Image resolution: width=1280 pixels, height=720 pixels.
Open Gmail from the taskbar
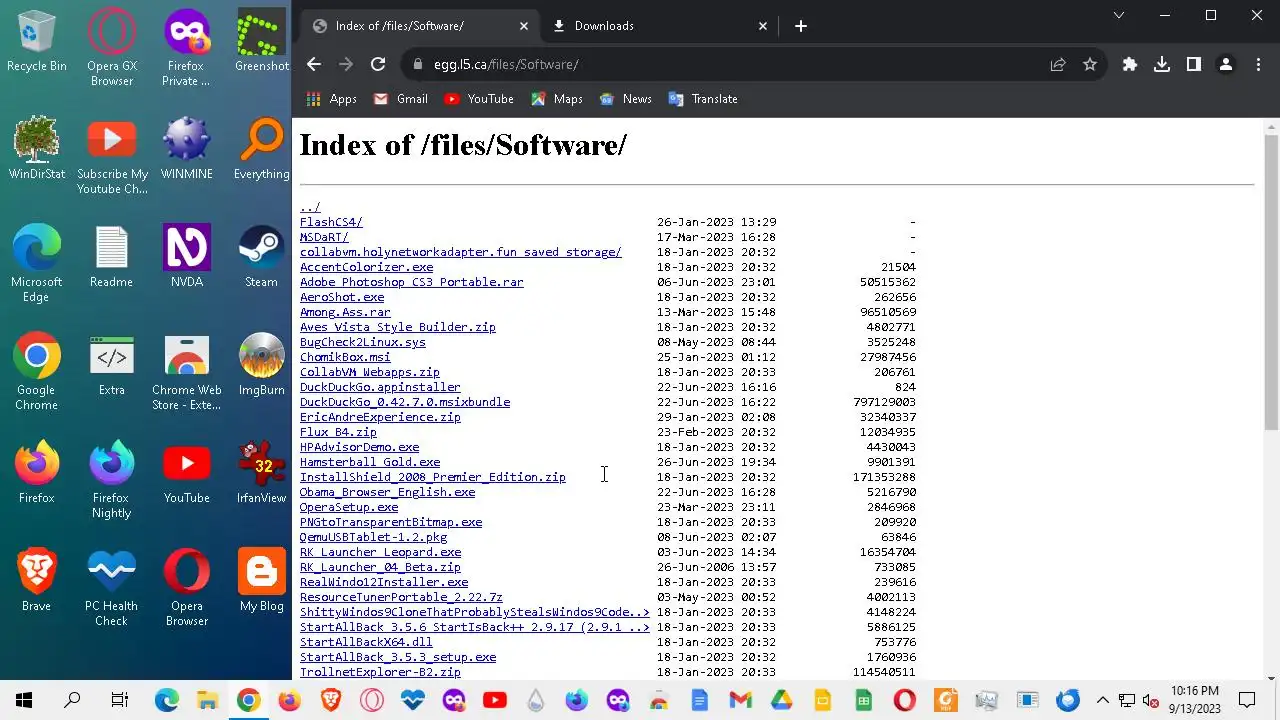[740, 700]
